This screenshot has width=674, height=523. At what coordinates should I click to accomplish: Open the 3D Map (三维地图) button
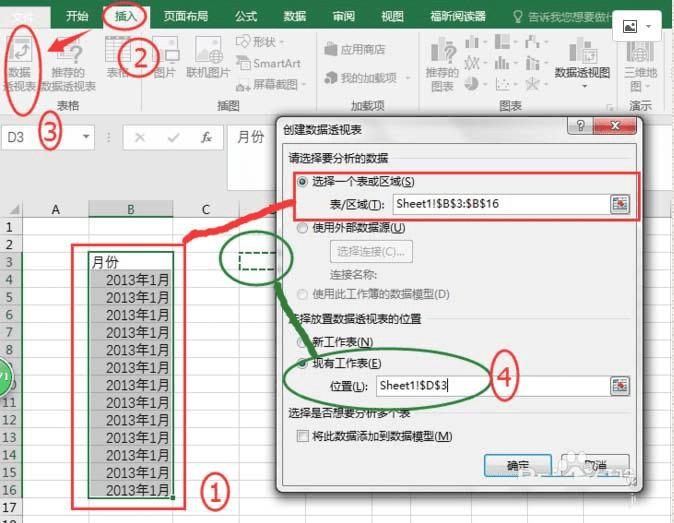(640, 67)
